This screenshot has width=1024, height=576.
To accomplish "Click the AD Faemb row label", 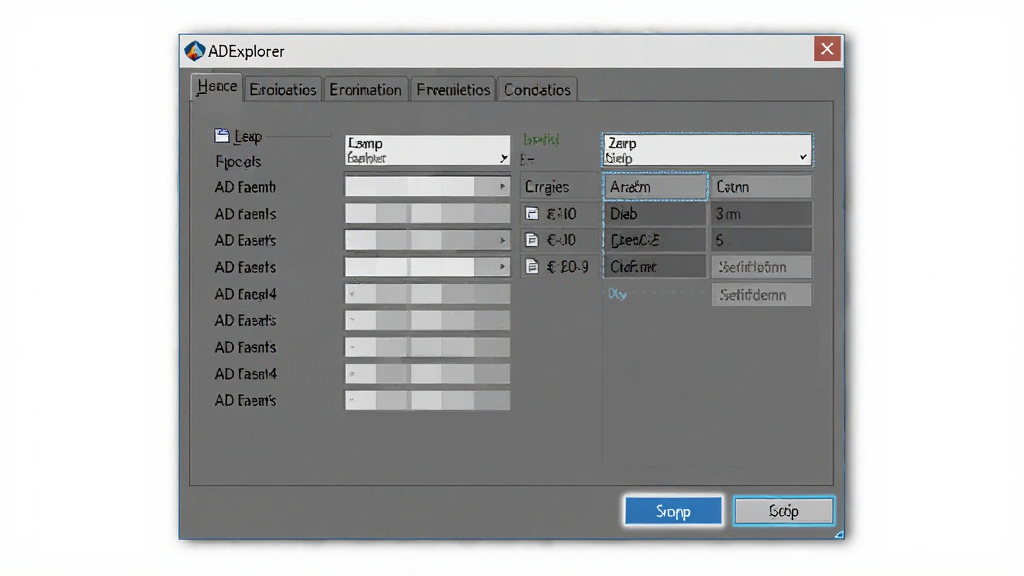I will [x=245, y=187].
